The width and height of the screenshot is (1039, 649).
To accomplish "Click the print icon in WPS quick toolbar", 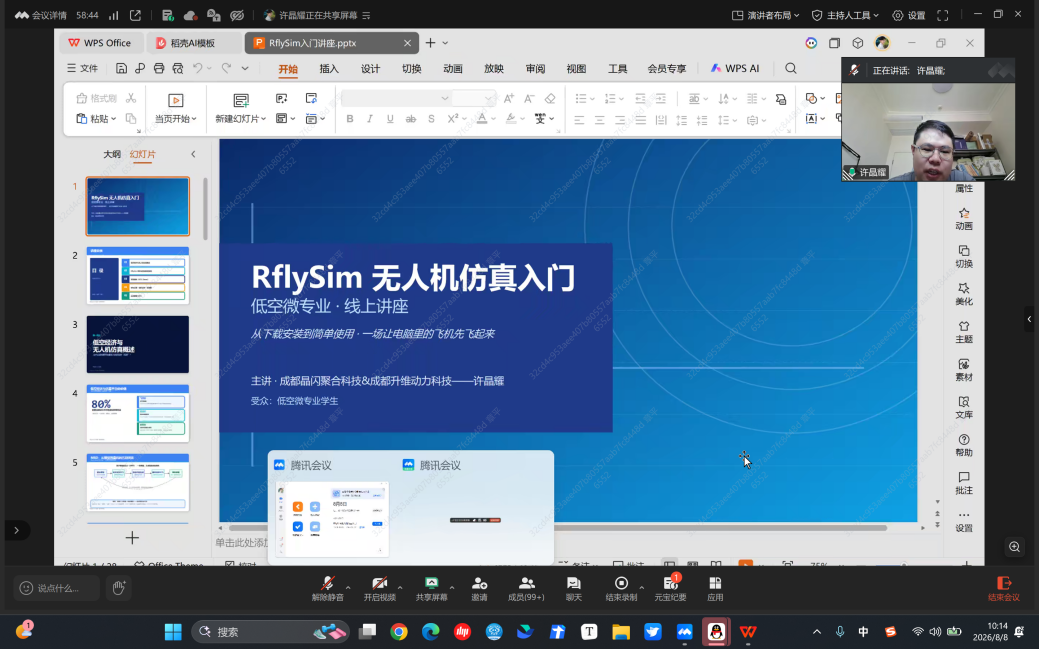I will (x=159, y=68).
